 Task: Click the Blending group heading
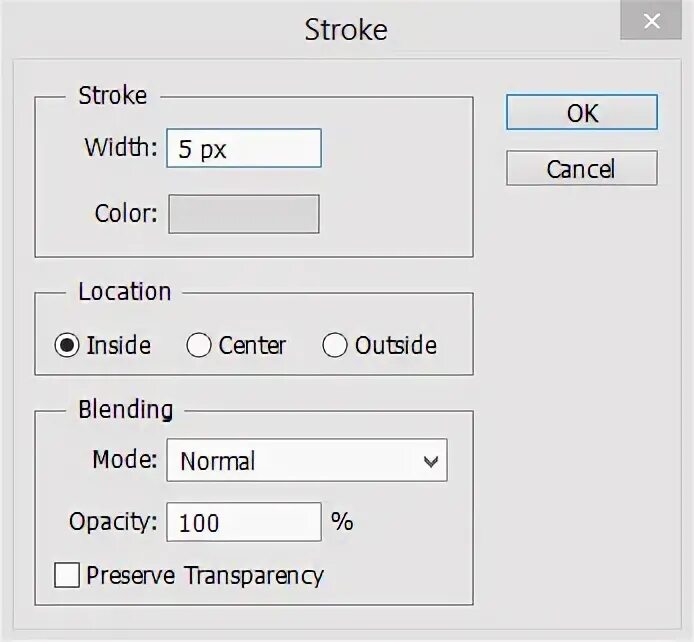(125, 409)
